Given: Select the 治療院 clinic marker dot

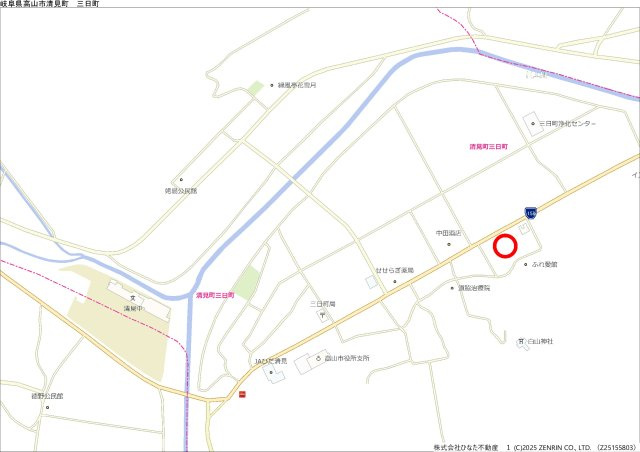Looking at the screenshot, I should click(x=452, y=288).
